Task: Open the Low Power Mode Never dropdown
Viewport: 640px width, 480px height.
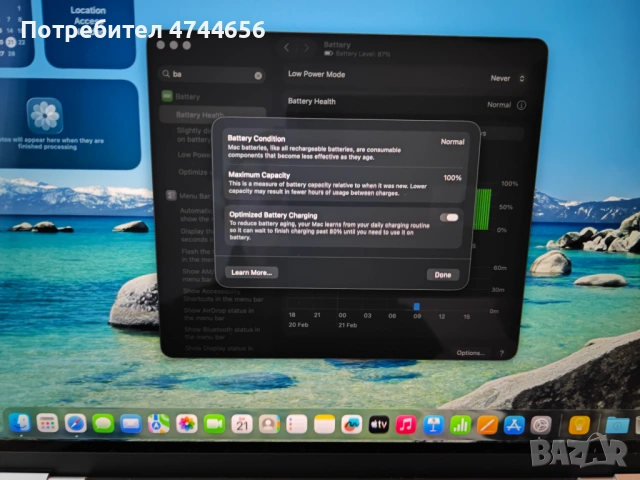Action: 507,78
